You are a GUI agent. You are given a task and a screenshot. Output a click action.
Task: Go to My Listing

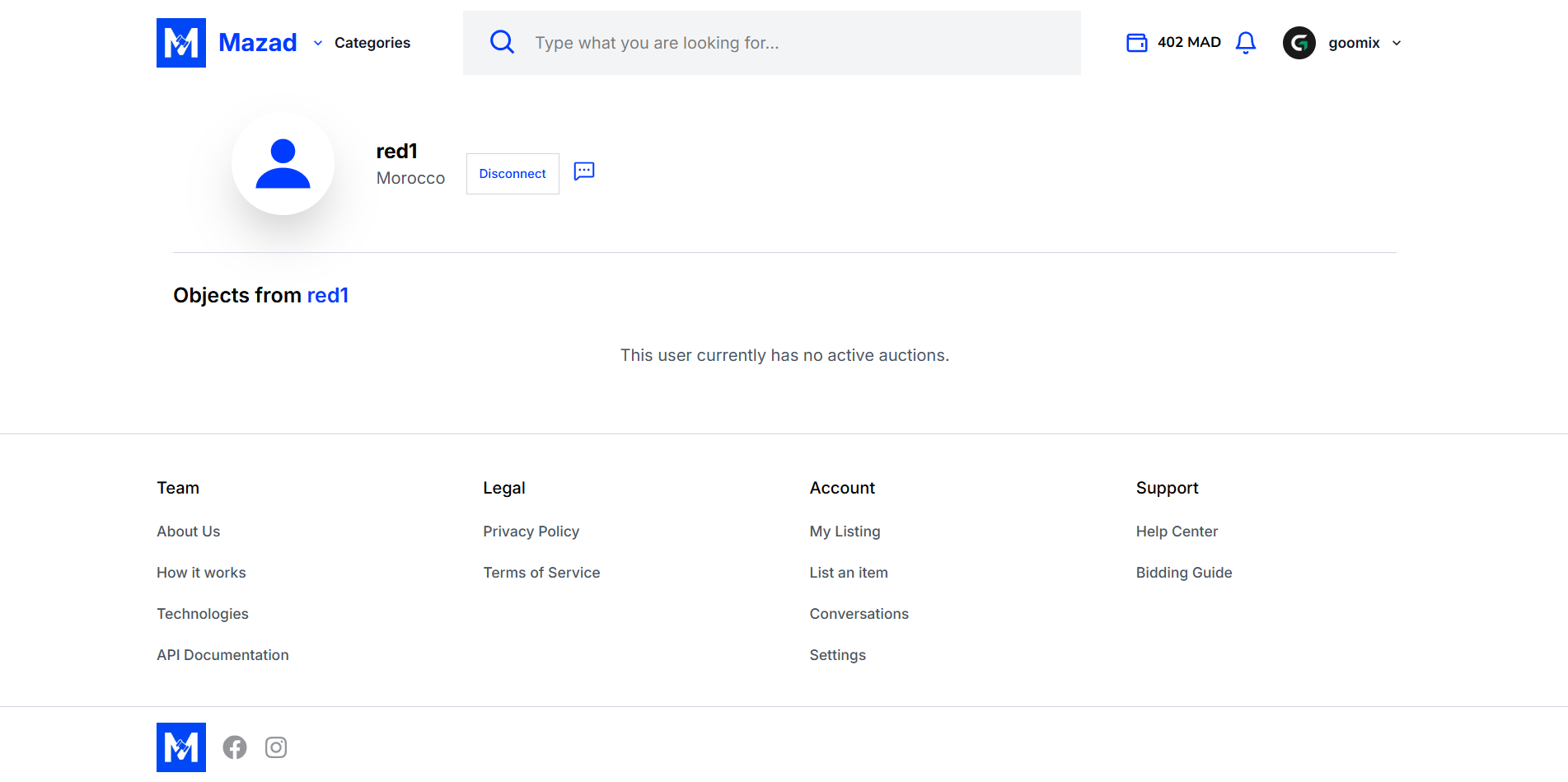(845, 531)
